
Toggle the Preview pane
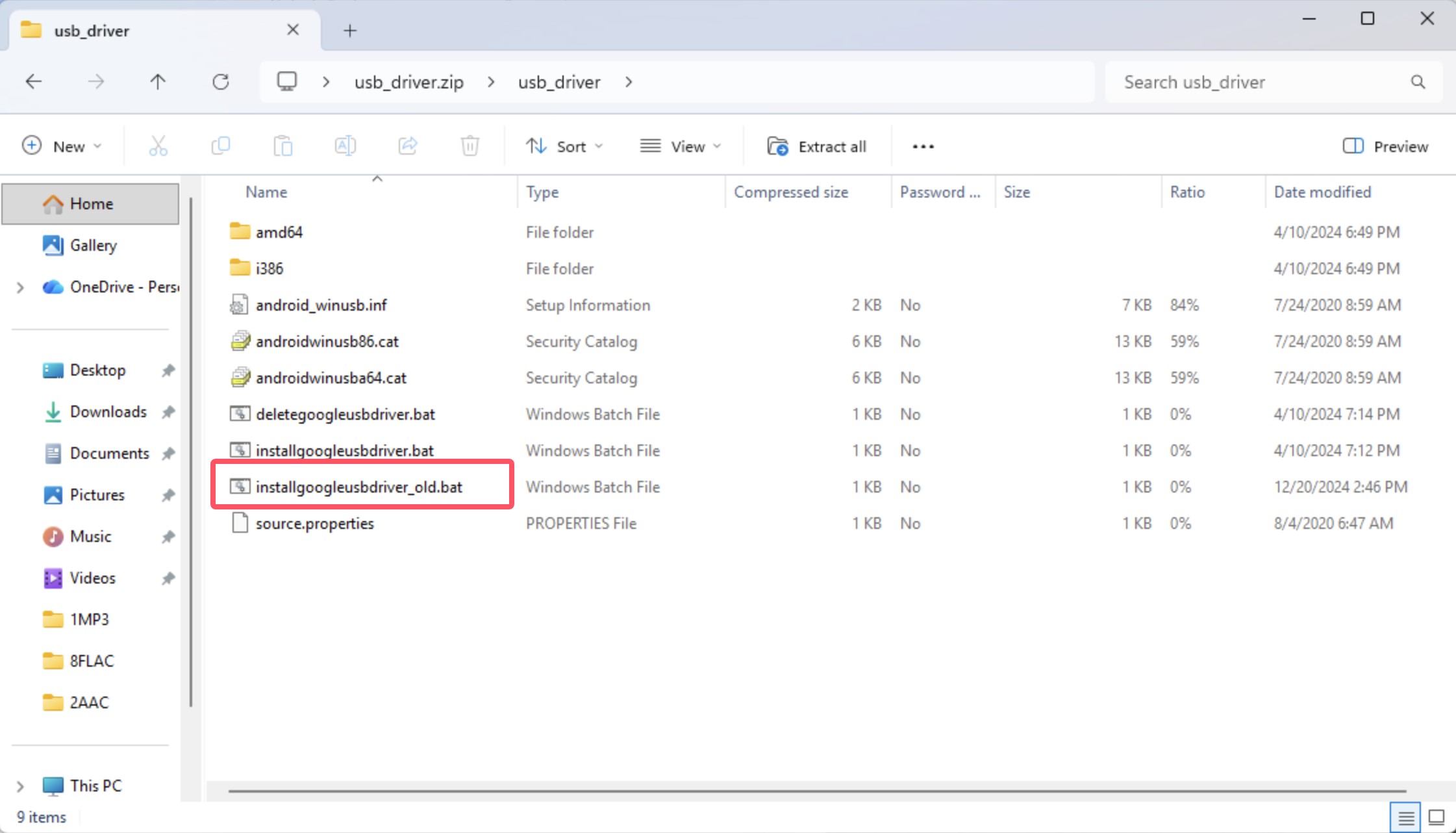pos(1385,146)
